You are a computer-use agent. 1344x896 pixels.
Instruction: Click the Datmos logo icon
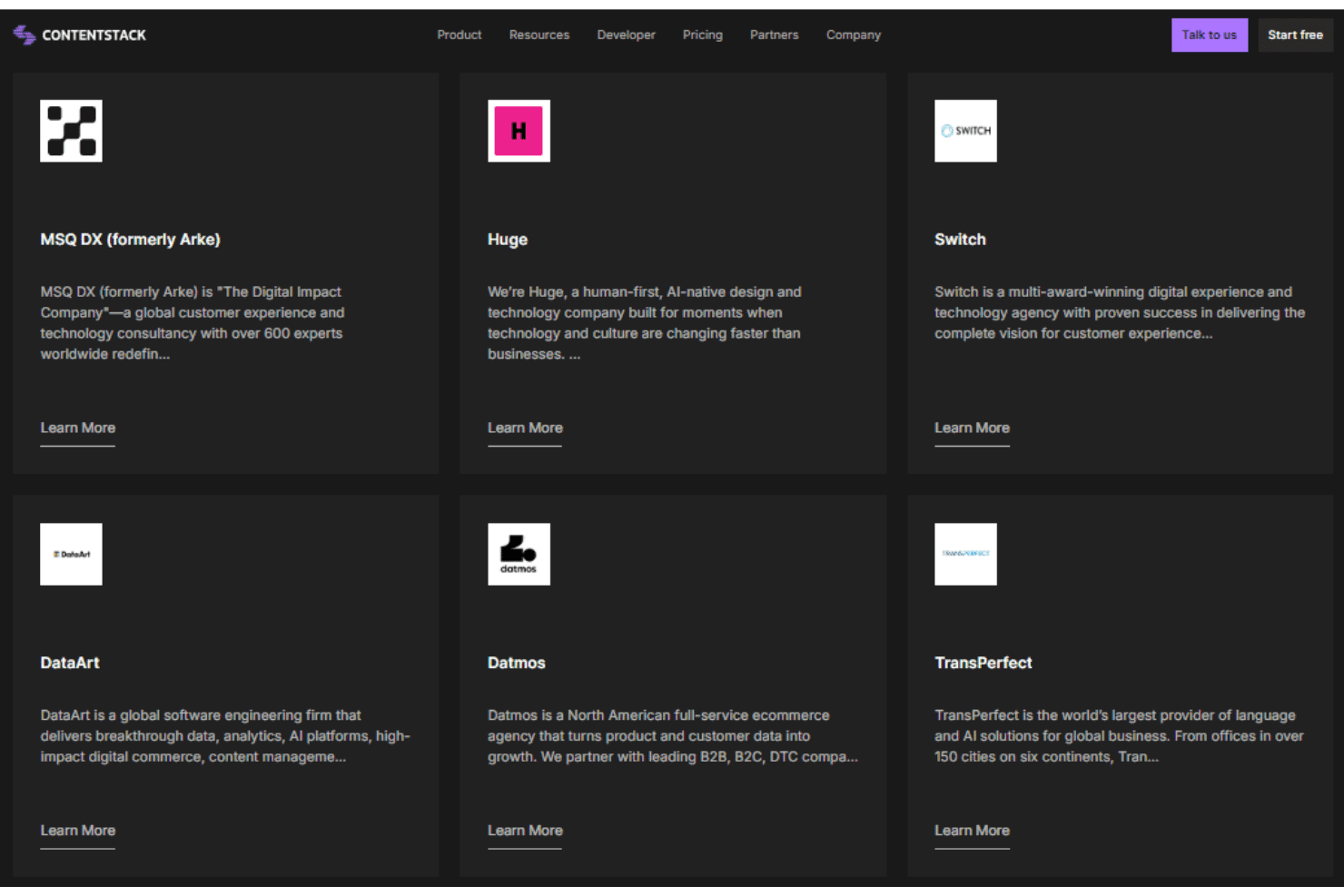(x=519, y=554)
